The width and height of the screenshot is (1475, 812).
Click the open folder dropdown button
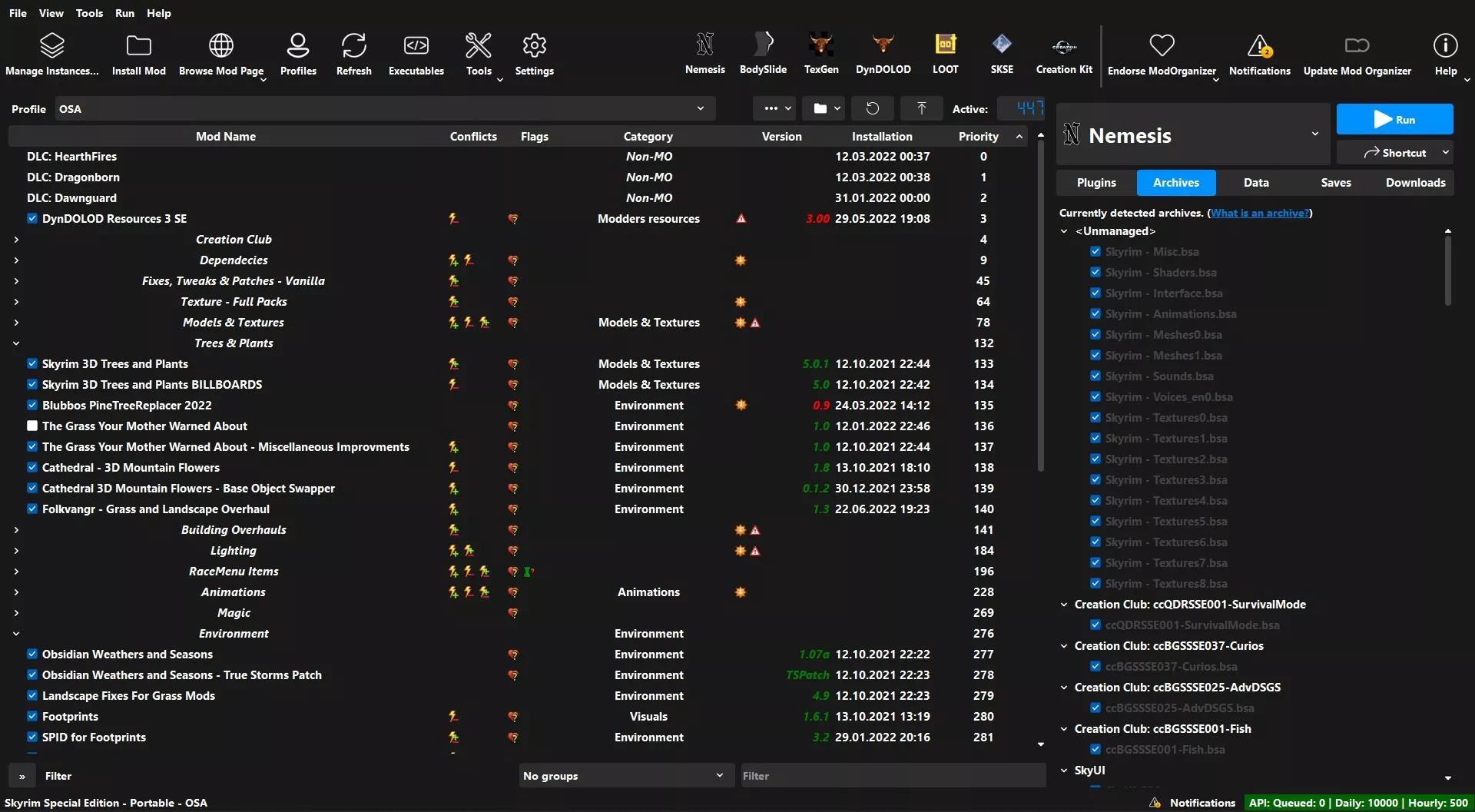coord(824,108)
